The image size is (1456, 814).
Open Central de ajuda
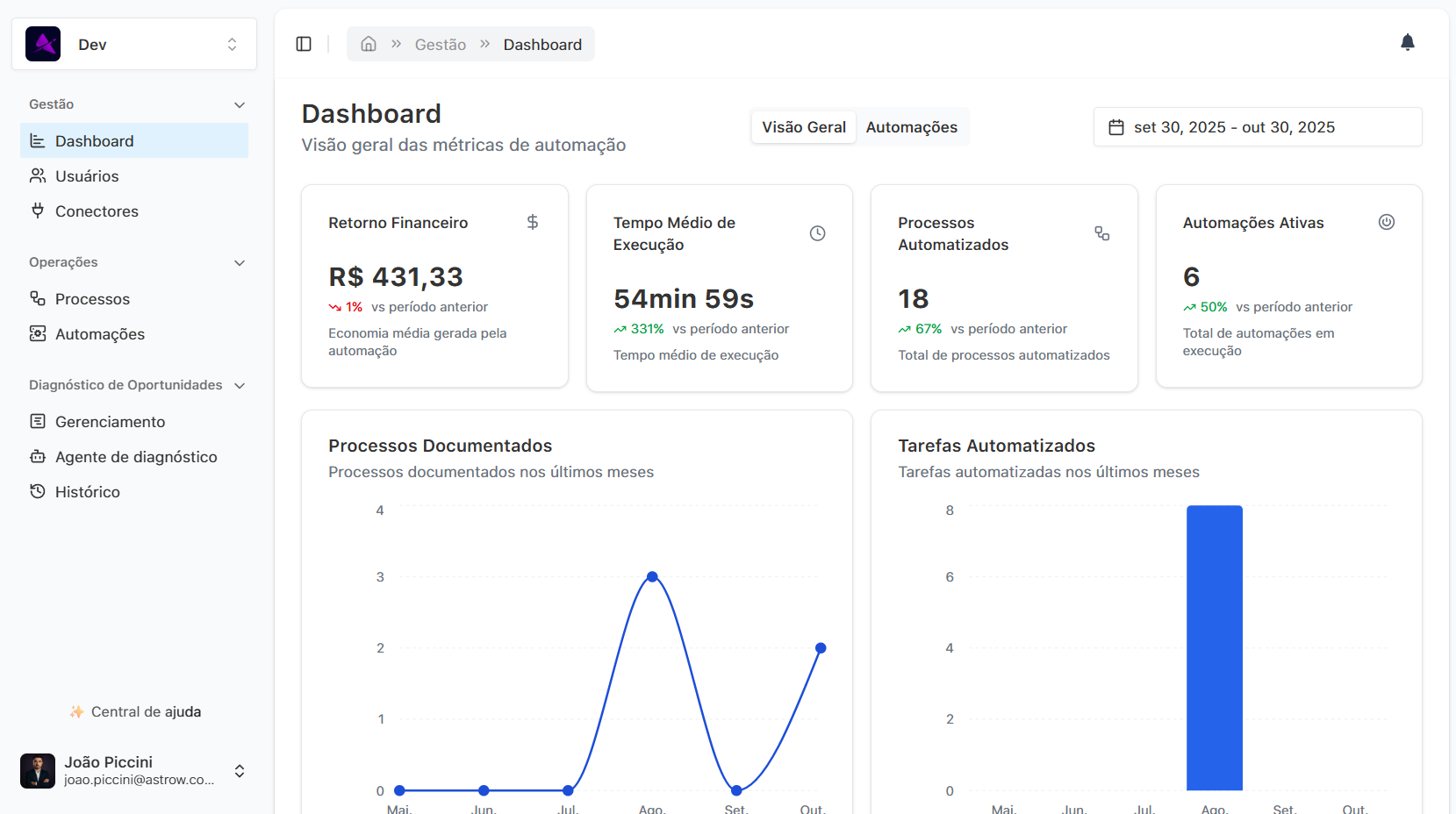tap(134, 711)
